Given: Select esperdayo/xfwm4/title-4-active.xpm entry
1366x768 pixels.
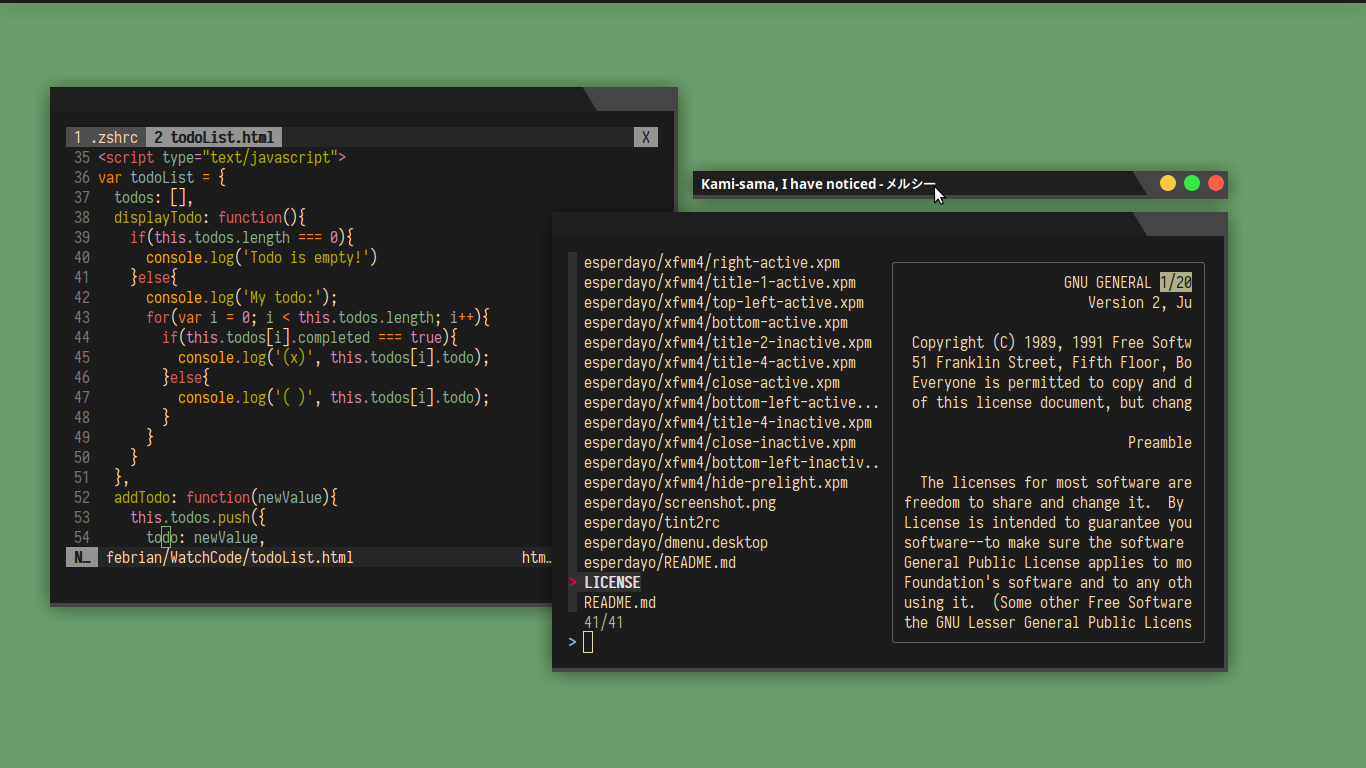Looking at the screenshot, I should (720, 363).
